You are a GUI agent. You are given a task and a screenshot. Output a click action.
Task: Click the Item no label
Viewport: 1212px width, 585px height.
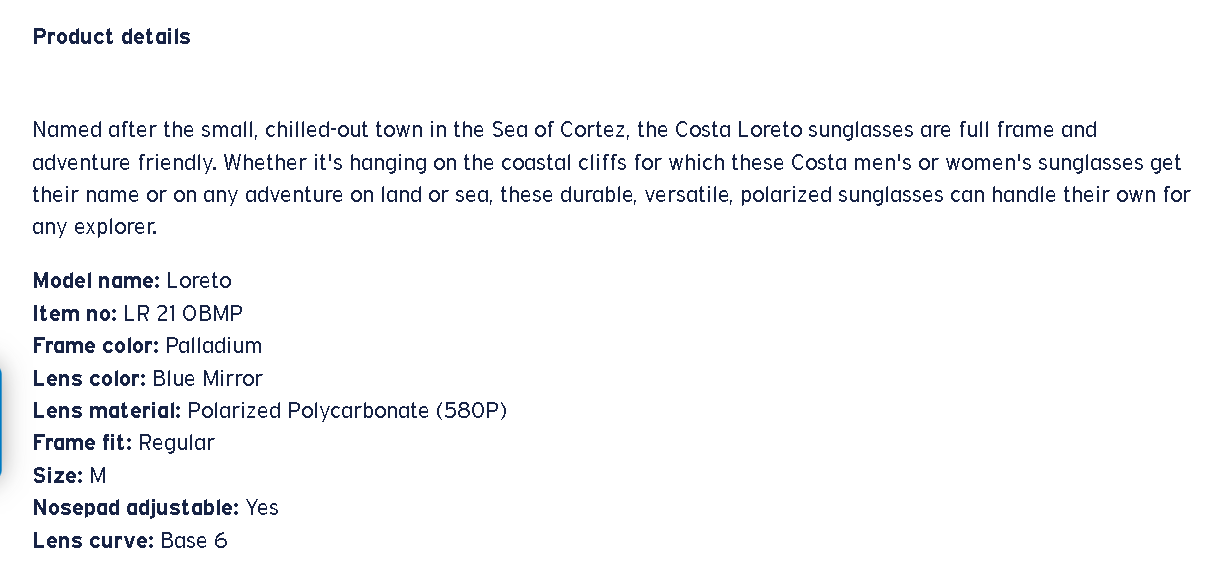[75, 314]
